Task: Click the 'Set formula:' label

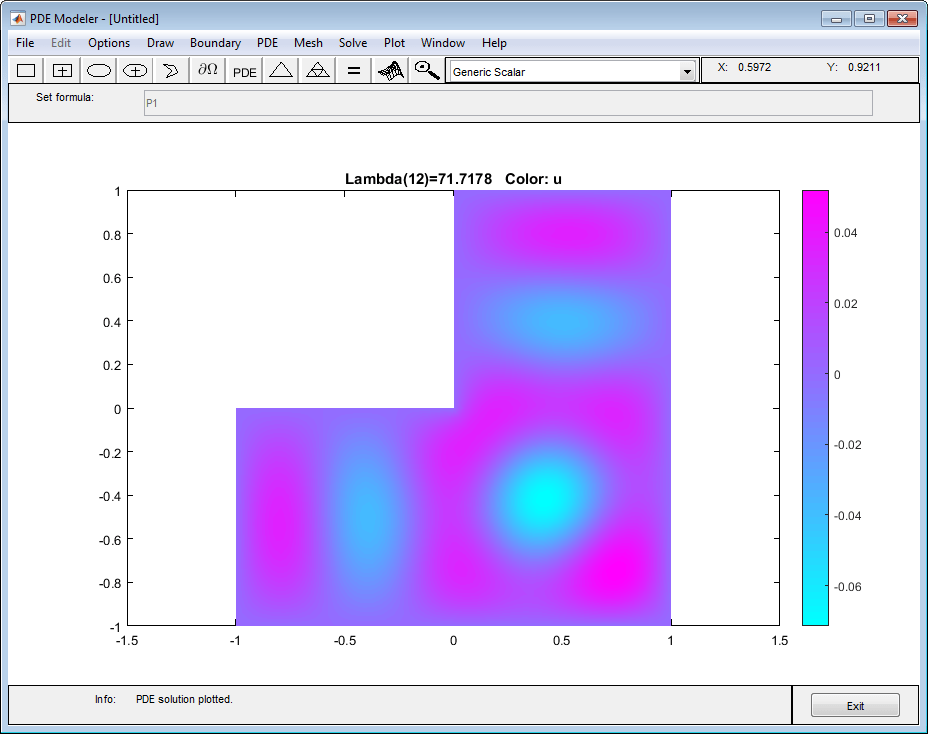Action: (x=65, y=97)
